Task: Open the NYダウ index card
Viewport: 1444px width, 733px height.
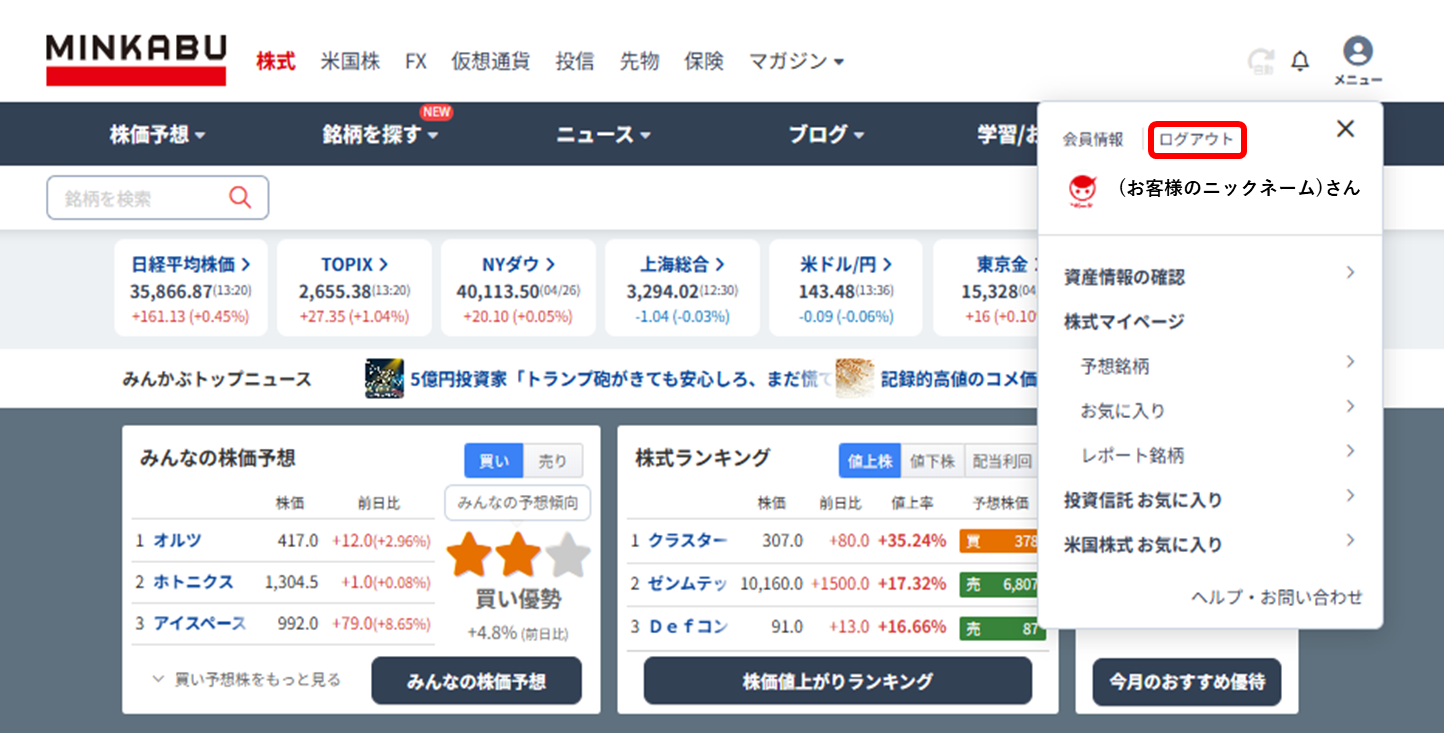Action: pos(518,288)
